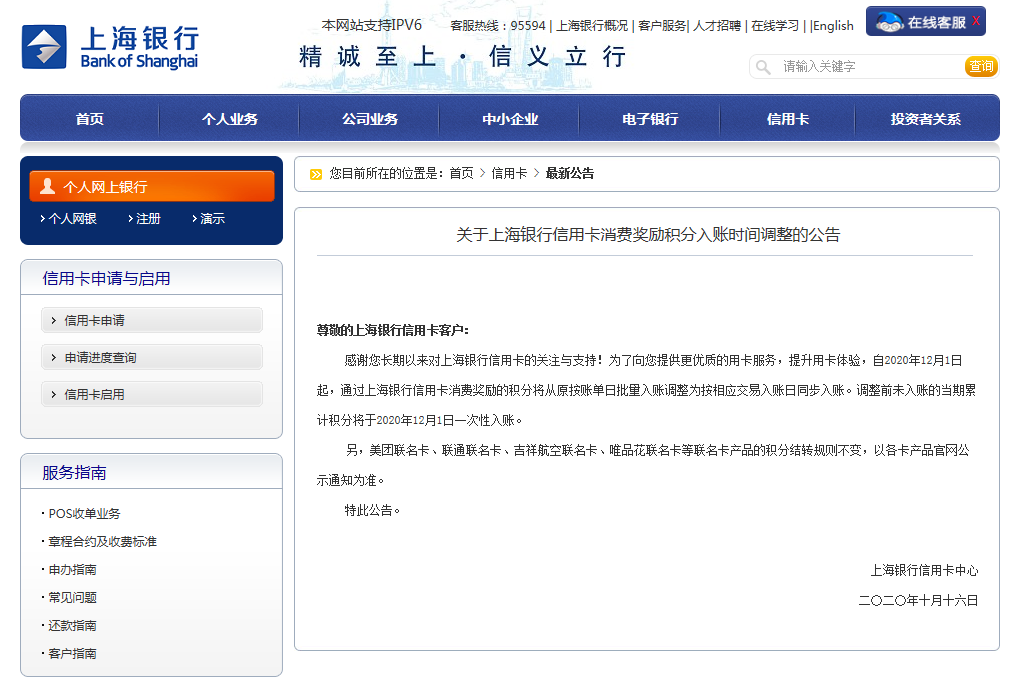Open the 电子银行 navigation menu
Image resolution: width=1014 pixels, height=688 pixels.
(650, 119)
